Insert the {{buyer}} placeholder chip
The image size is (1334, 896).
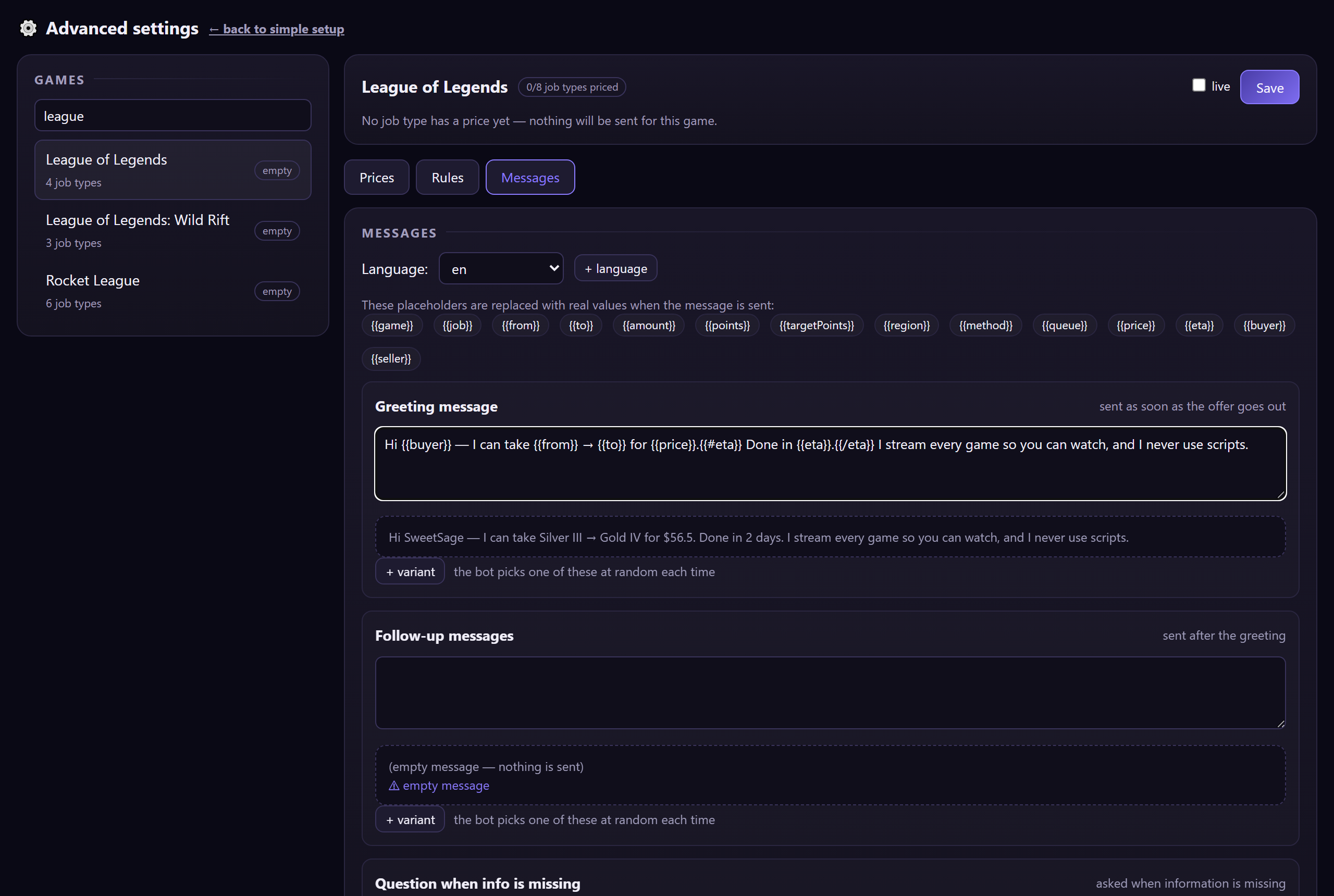coord(1264,325)
